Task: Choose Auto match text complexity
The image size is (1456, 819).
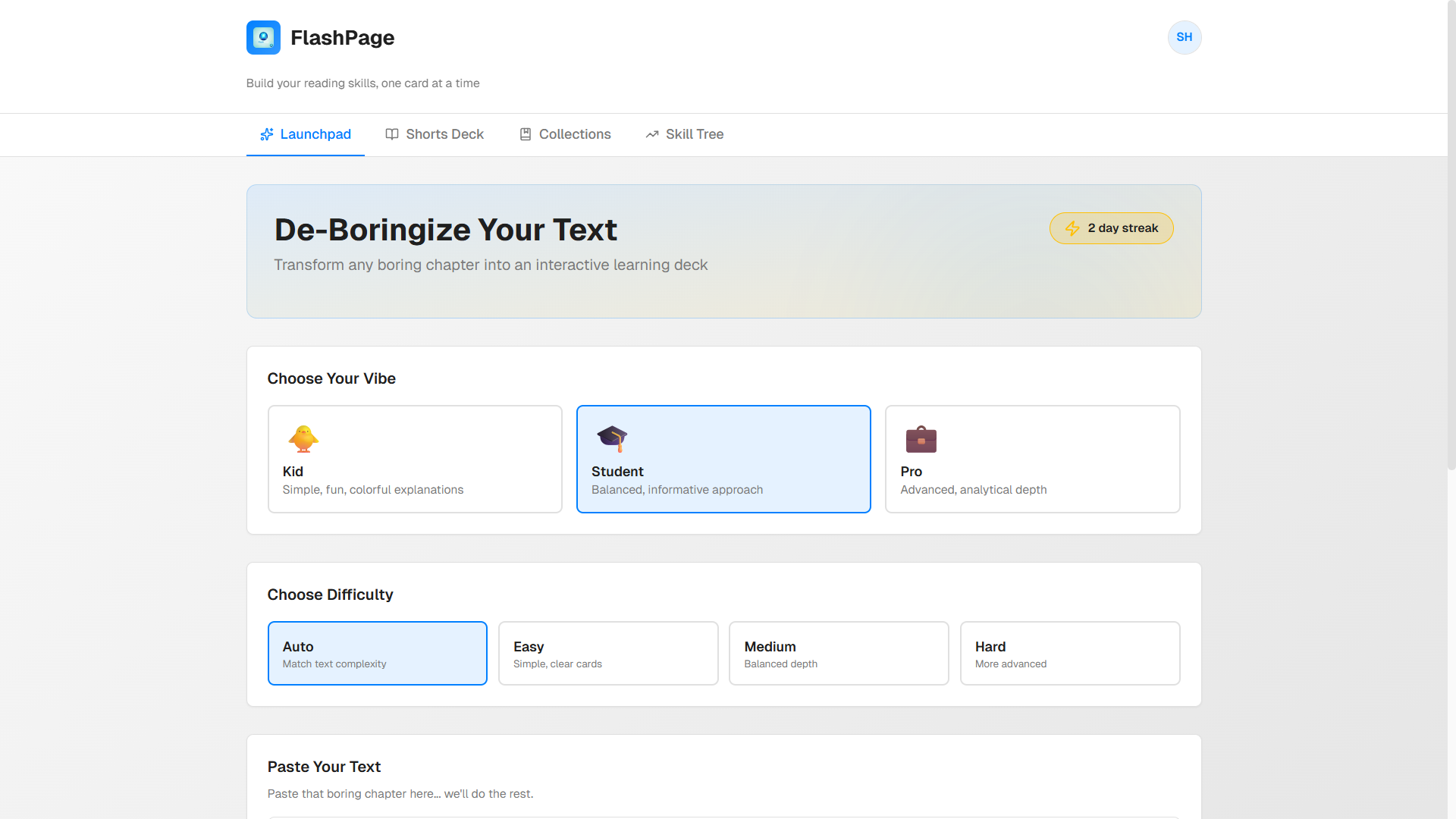Action: pos(377,653)
